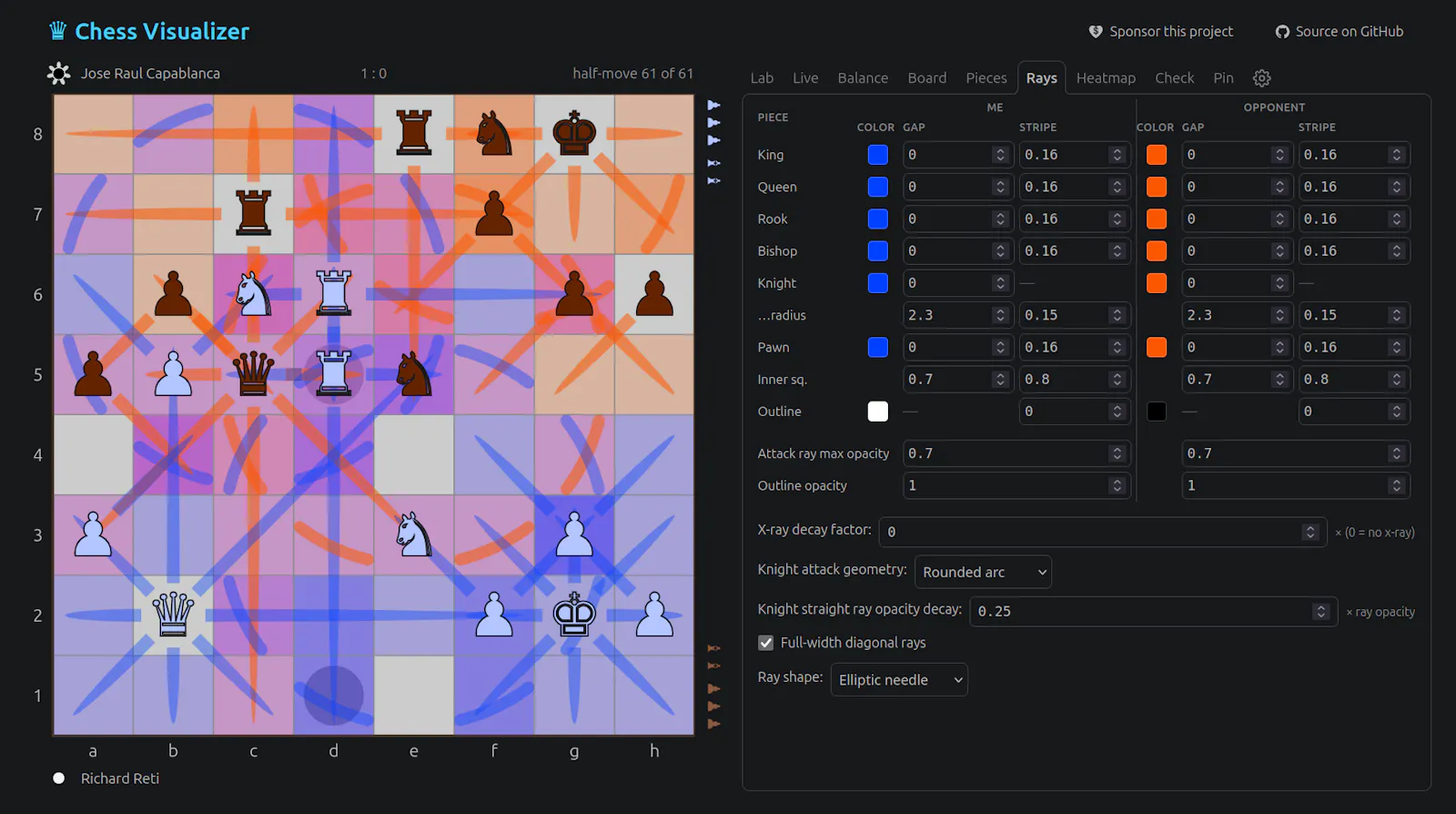
Task: Open the Pin tab
Action: [1223, 78]
